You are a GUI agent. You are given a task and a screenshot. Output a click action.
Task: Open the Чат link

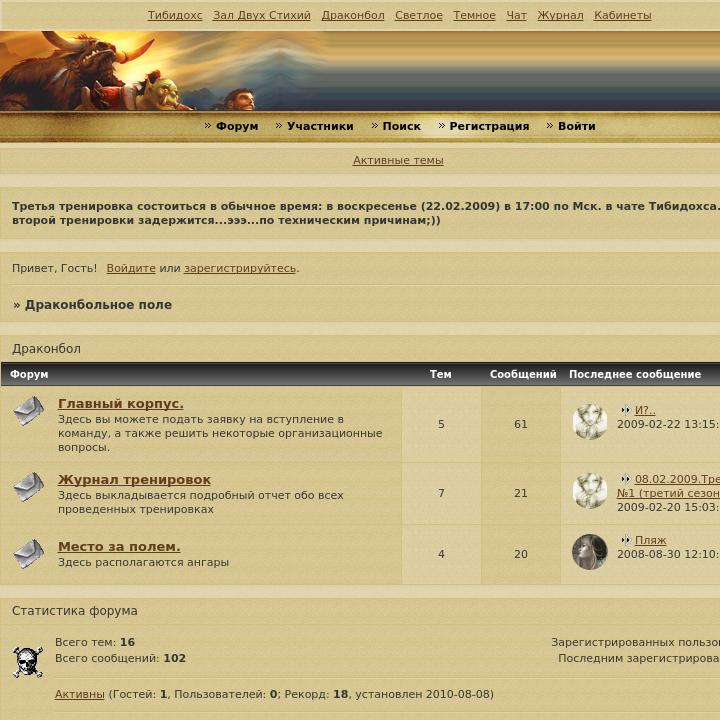pos(517,16)
